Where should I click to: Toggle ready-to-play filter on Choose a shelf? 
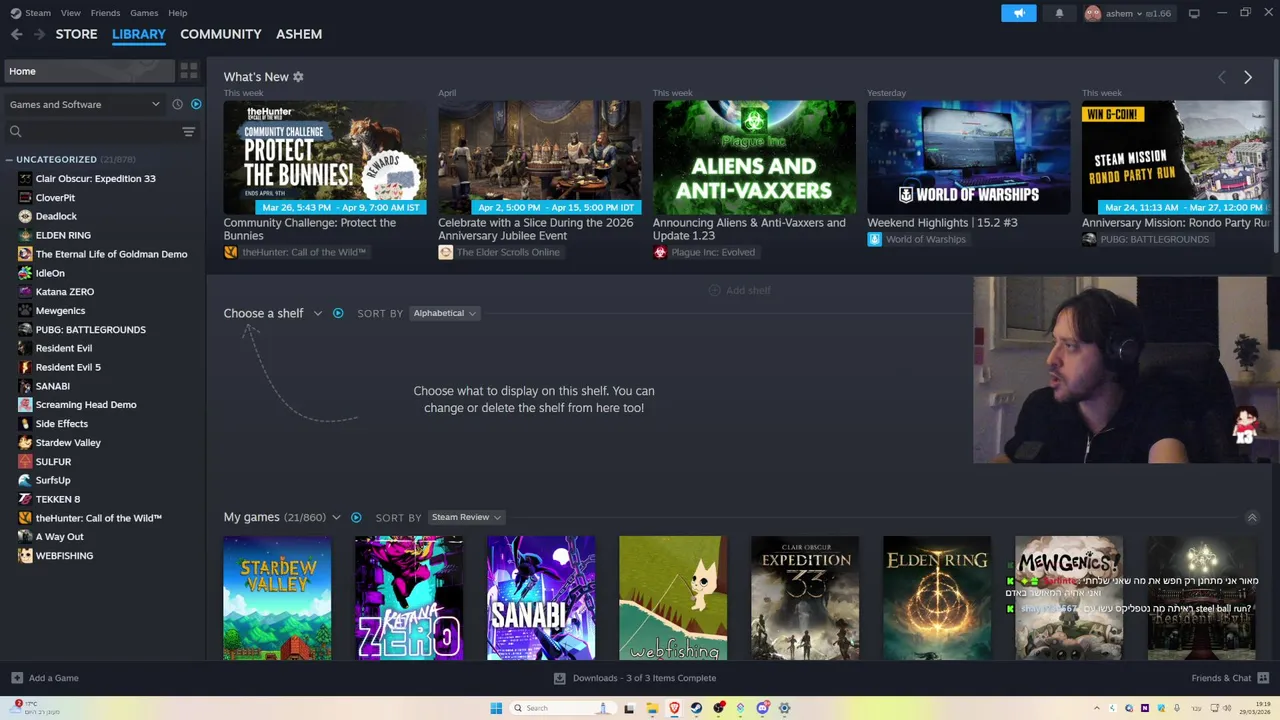(x=338, y=313)
